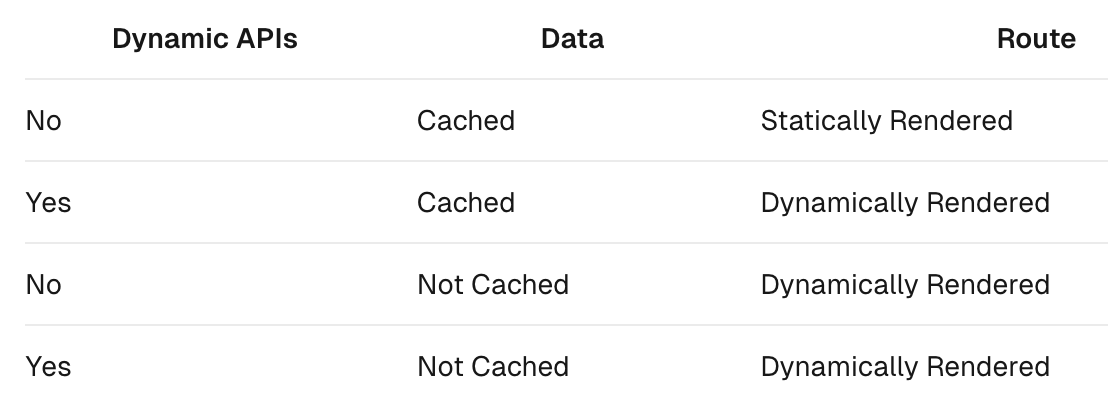This screenshot has height=408, width=1108.
Task: Click the Cached cell beside Statically Rendered
Action: point(466,121)
